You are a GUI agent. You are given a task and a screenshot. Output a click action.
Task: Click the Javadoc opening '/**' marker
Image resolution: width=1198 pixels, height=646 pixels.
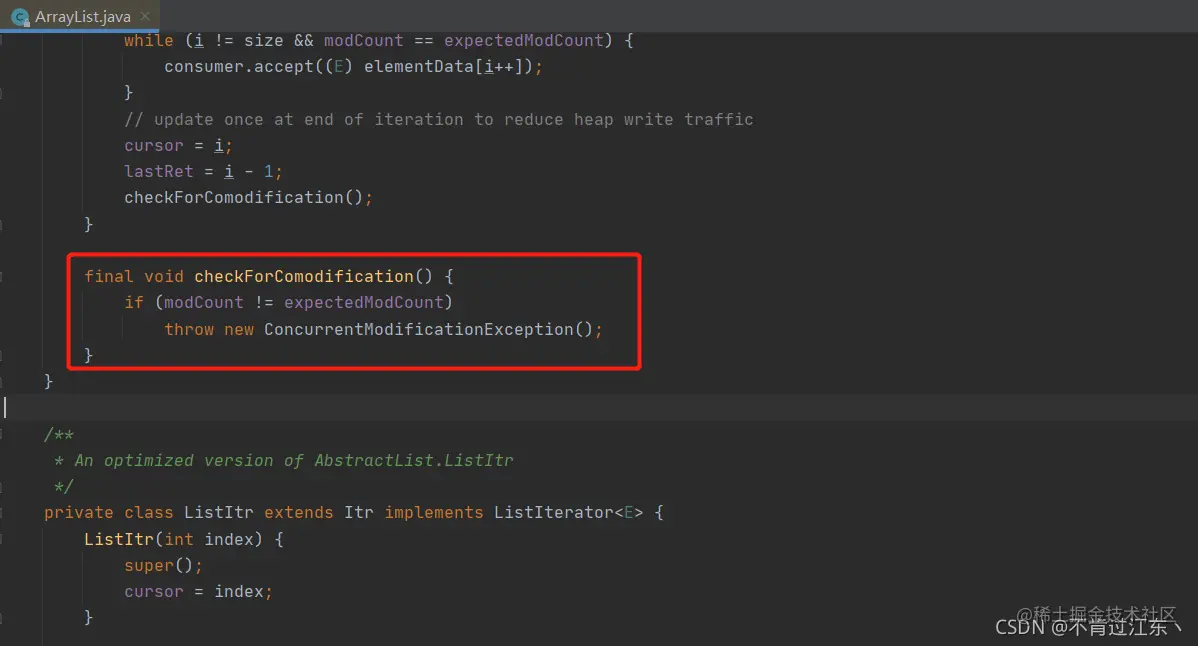(x=59, y=434)
